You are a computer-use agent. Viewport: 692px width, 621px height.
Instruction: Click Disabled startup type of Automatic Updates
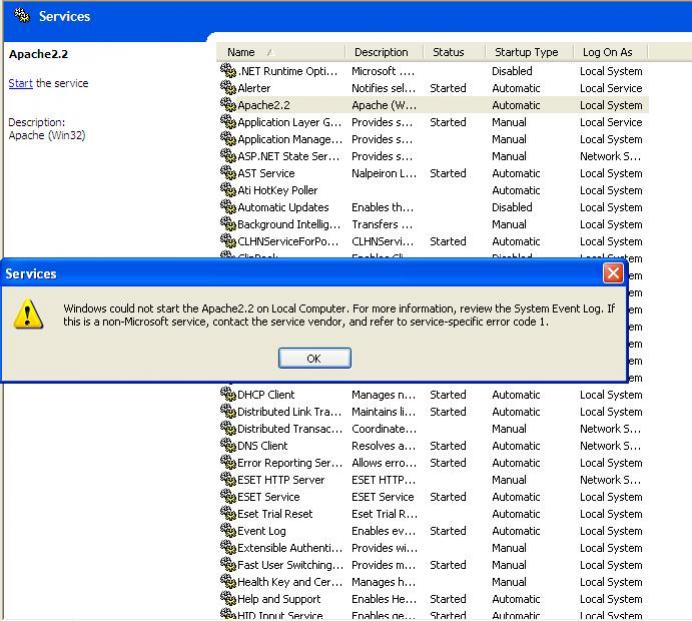coord(512,207)
